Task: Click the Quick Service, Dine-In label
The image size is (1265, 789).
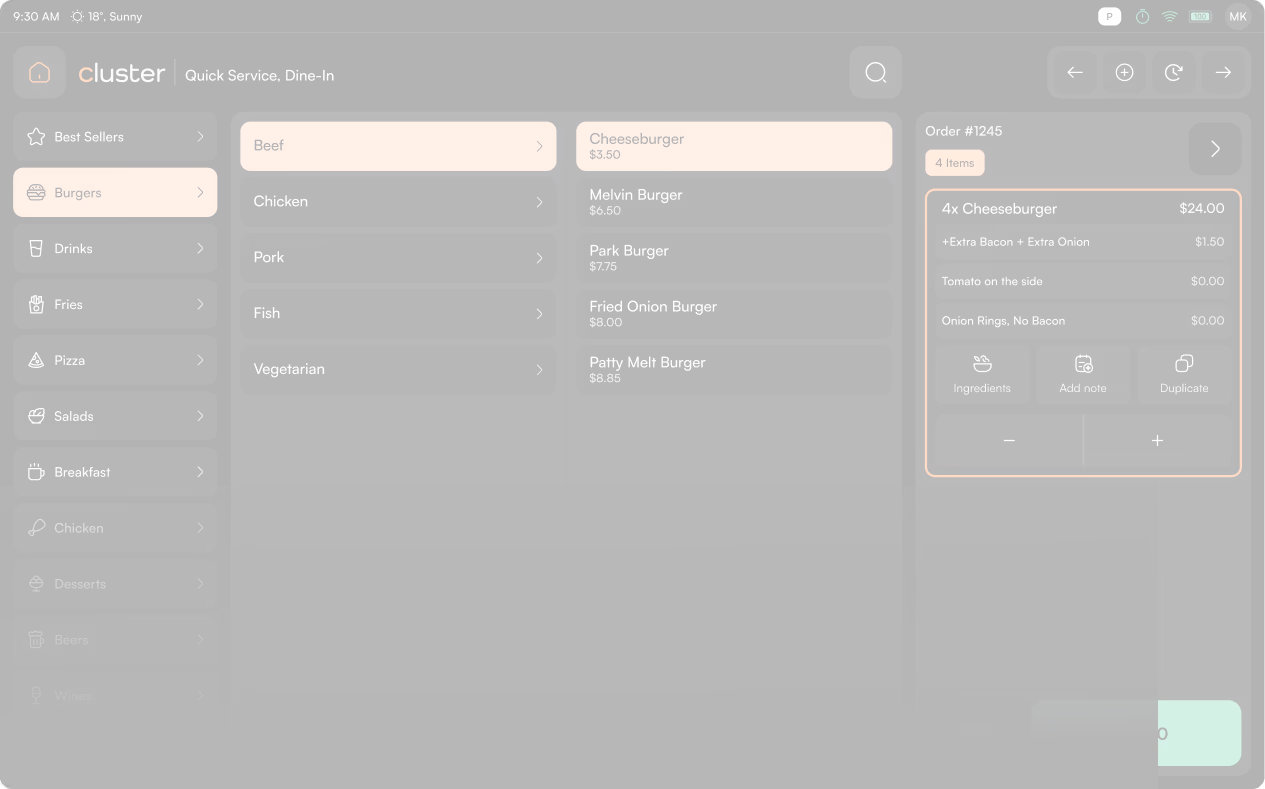Action: click(x=260, y=76)
